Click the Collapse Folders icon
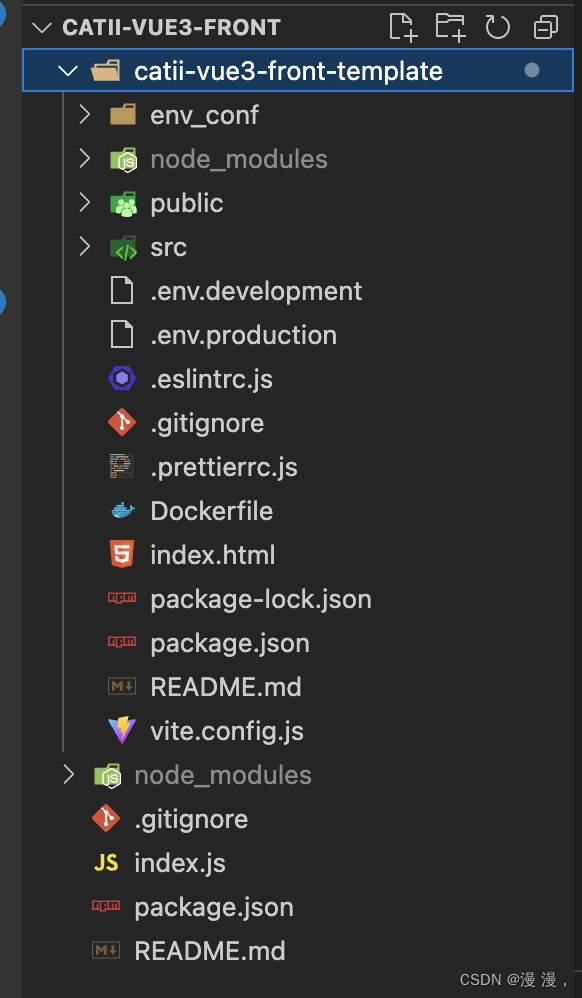The height and width of the screenshot is (998, 582). coord(544,27)
